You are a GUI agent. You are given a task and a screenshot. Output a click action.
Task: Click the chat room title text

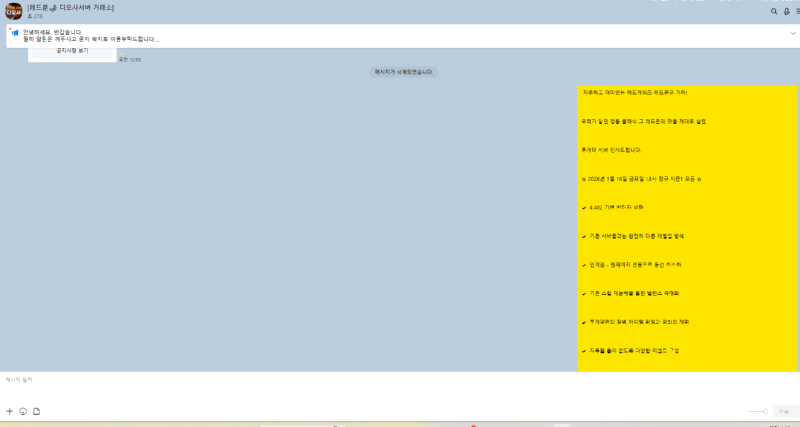(x=71, y=7)
